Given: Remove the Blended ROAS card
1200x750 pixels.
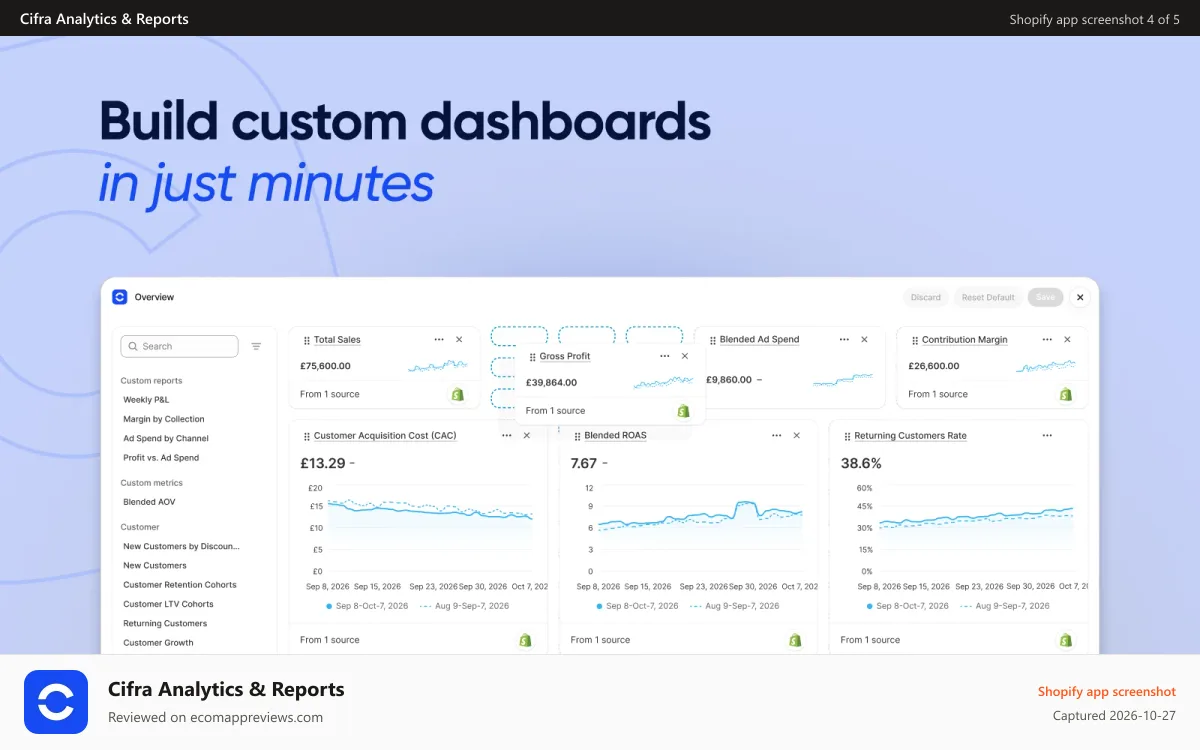Looking at the screenshot, I should pyautogui.click(x=797, y=436).
